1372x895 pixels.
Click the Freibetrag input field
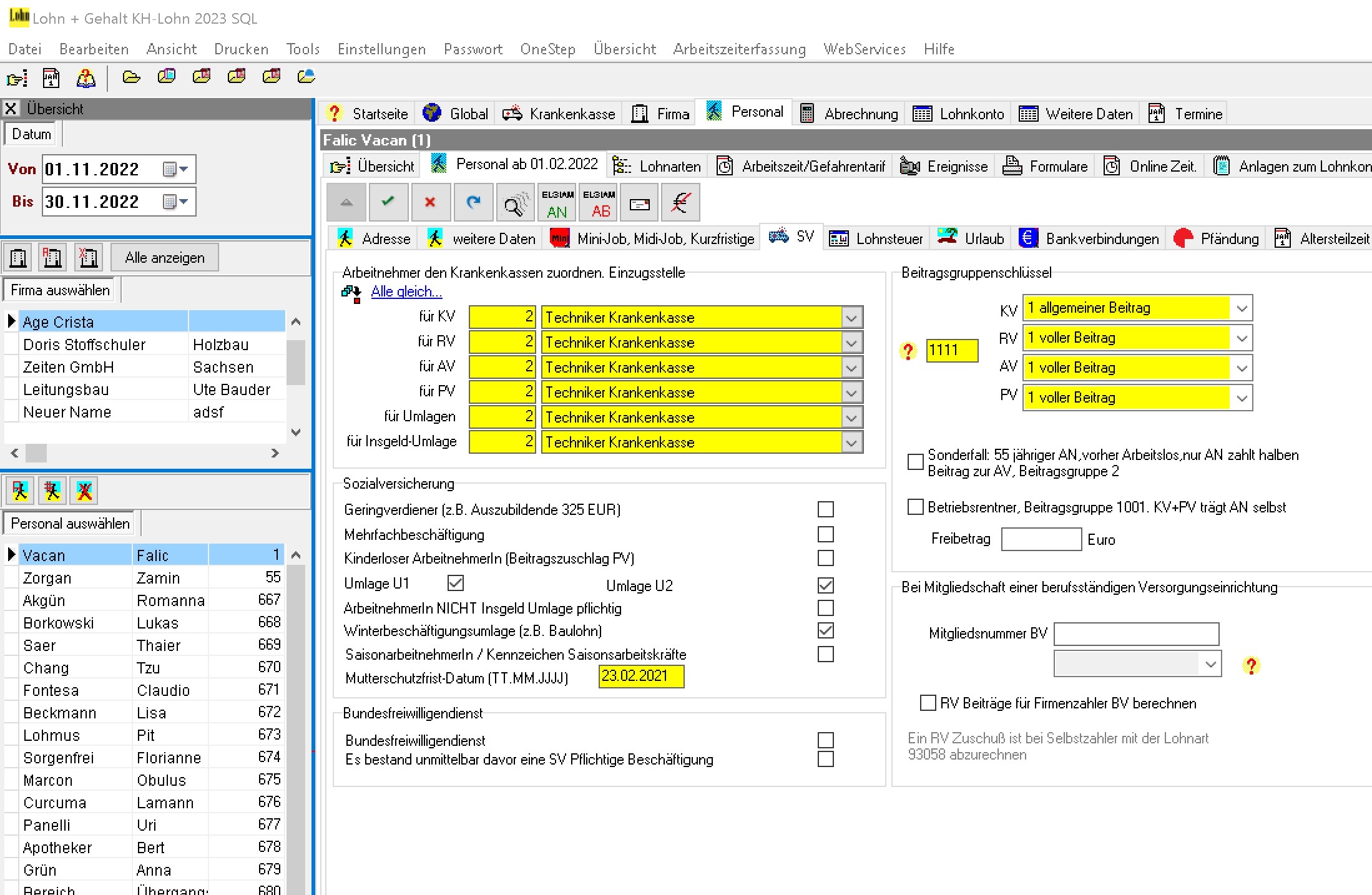click(1041, 539)
